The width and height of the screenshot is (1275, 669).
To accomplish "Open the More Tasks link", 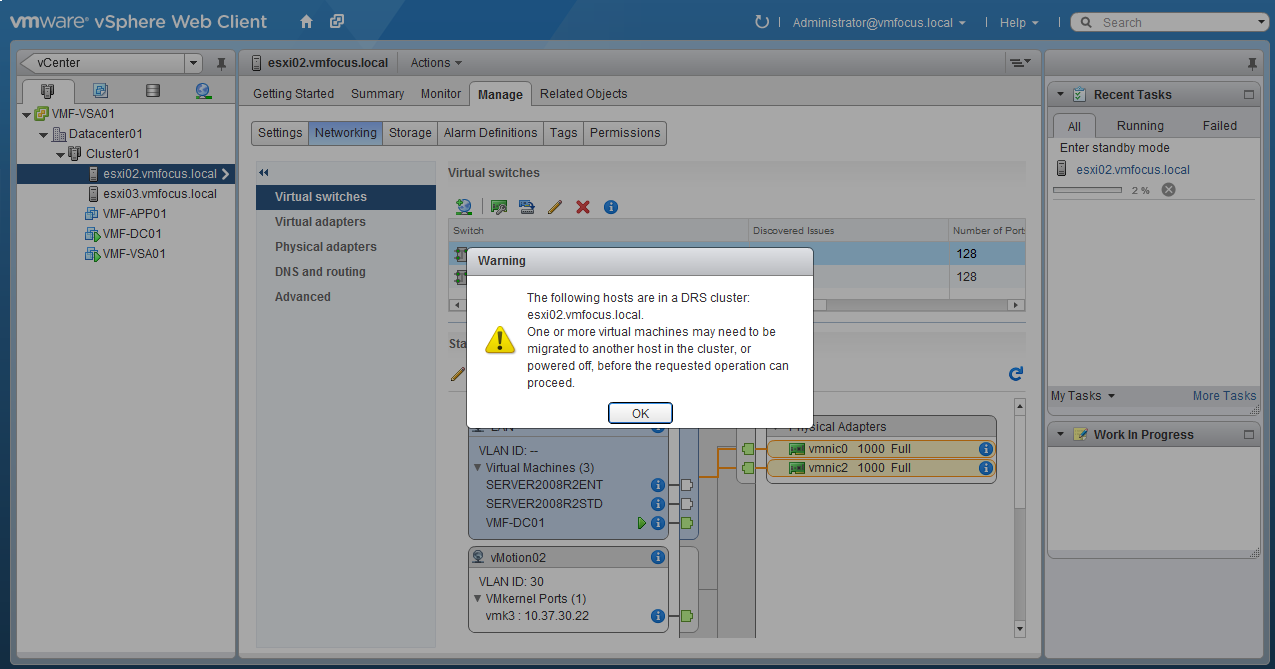I will [1223, 396].
